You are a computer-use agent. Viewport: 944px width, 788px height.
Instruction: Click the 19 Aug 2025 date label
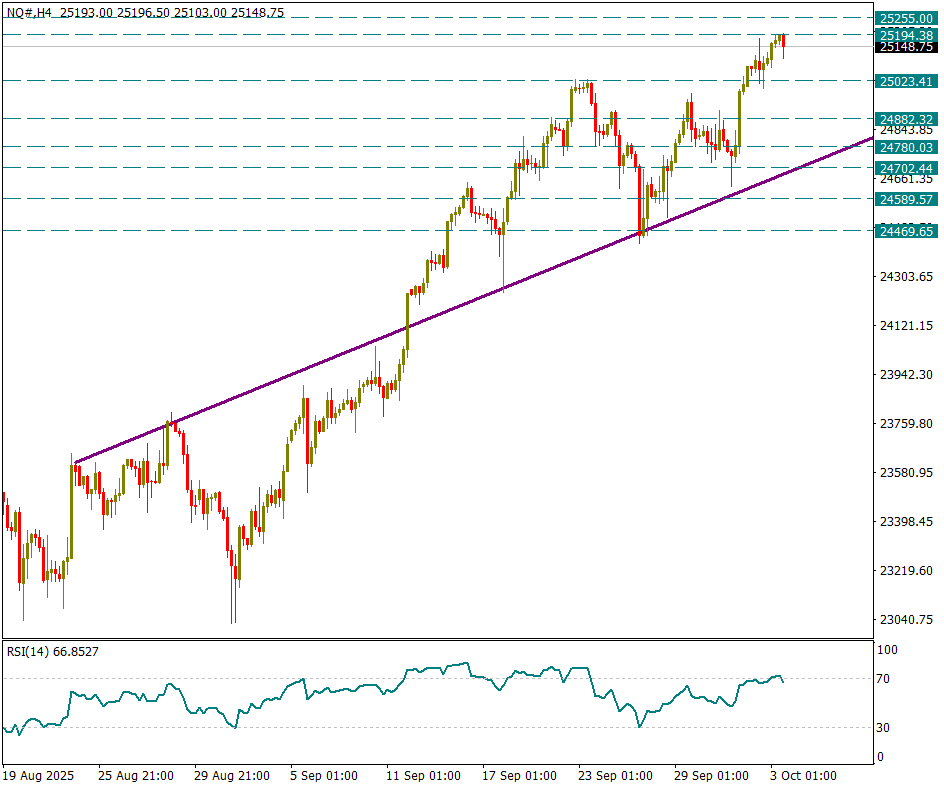[x=38, y=775]
